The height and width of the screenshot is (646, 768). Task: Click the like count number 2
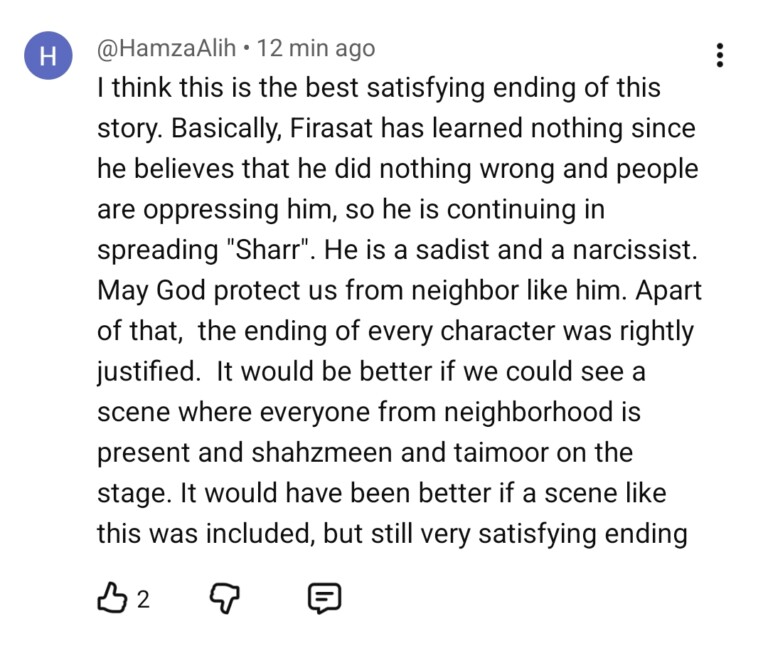(143, 599)
